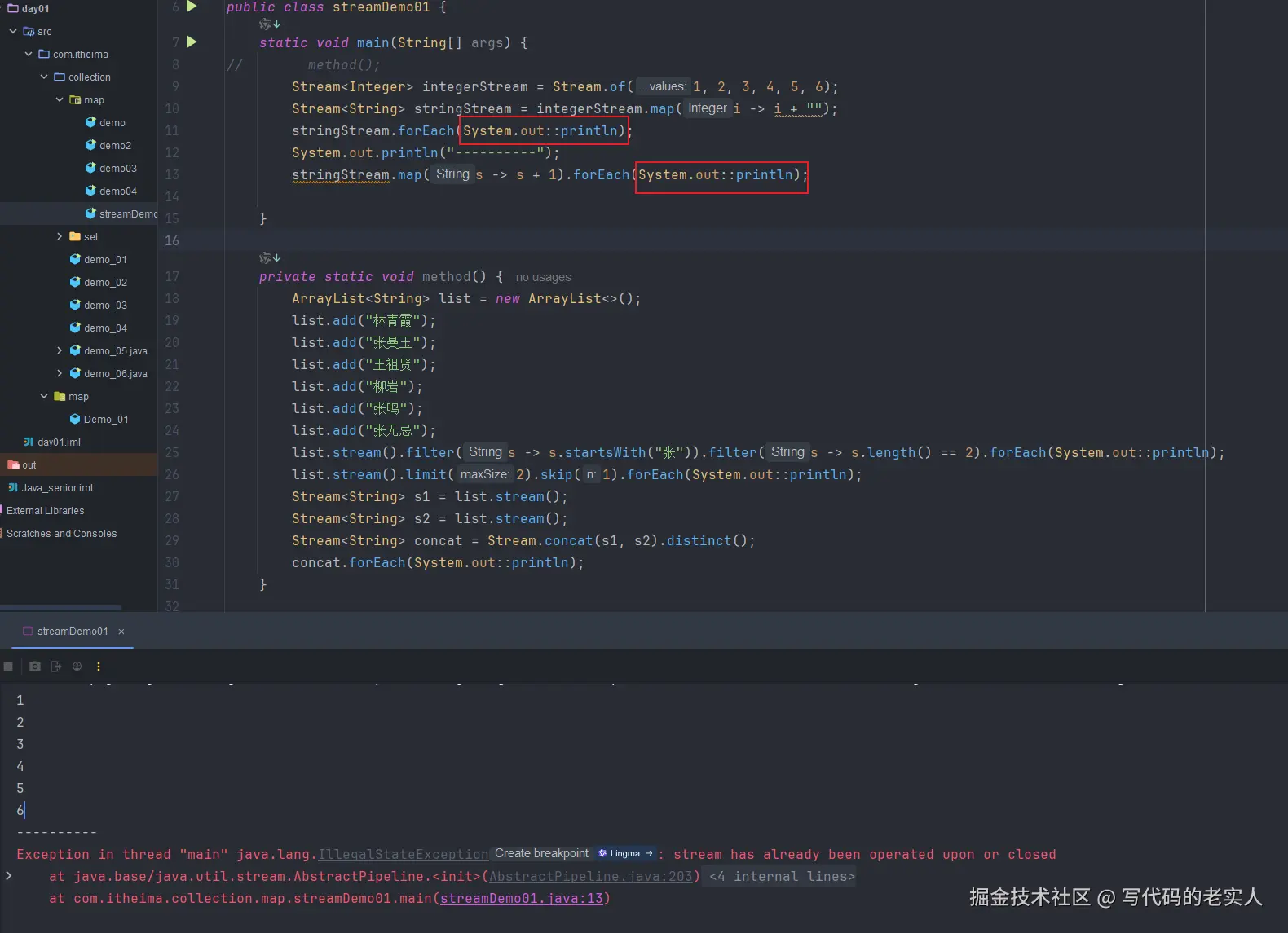Image resolution: width=1288 pixels, height=933 pixels.
Task: Open demo04 class in project tree
Action: click(118, 191)
